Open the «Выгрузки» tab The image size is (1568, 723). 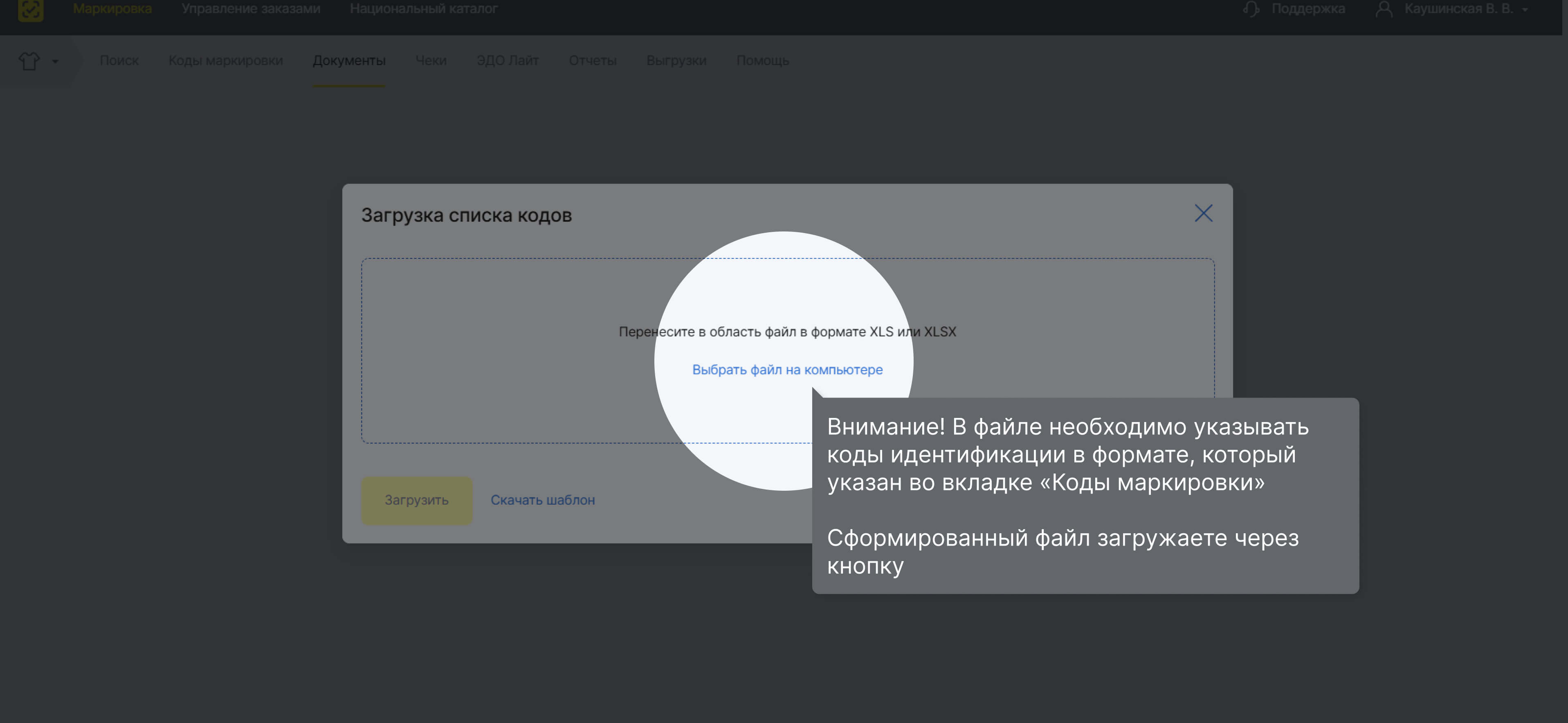click(676, 60)
